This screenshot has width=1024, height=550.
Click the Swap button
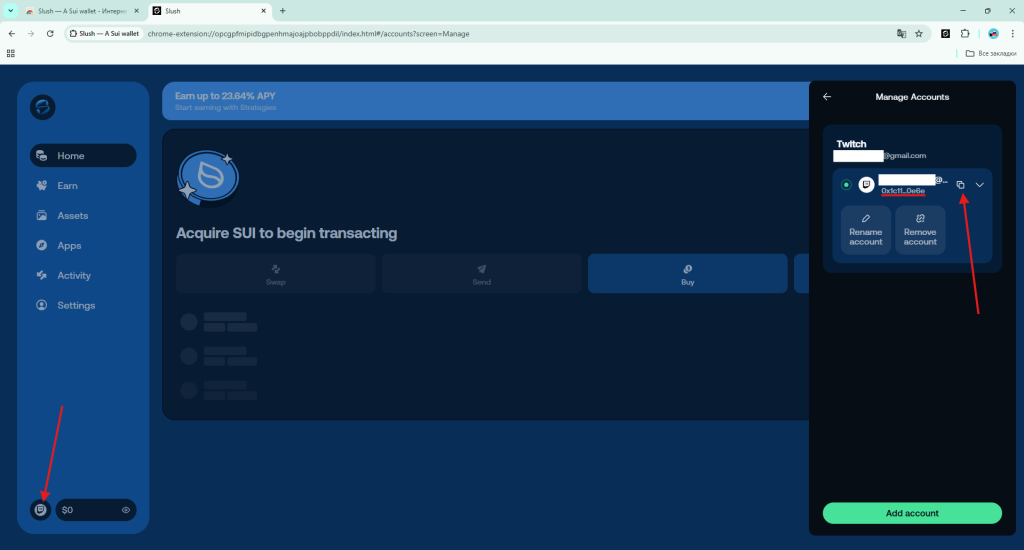point(276,274)
